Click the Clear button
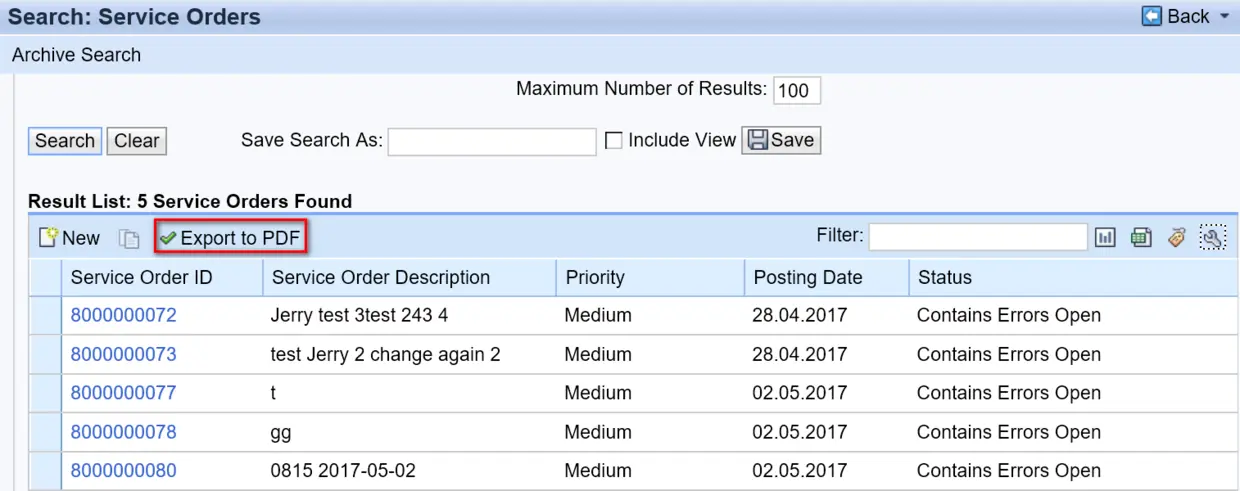This screenshot has height=491, width=1240. (x=136, y=141)
